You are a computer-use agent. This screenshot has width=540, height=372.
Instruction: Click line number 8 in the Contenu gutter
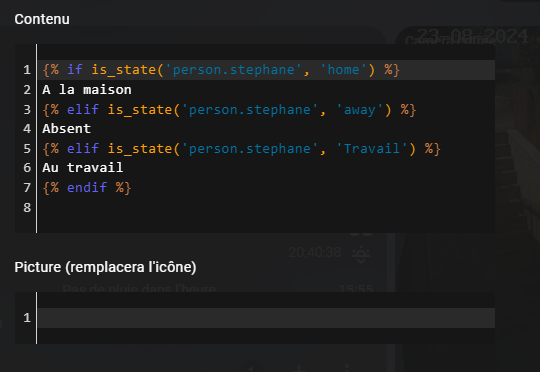click(x=27, y=208)
